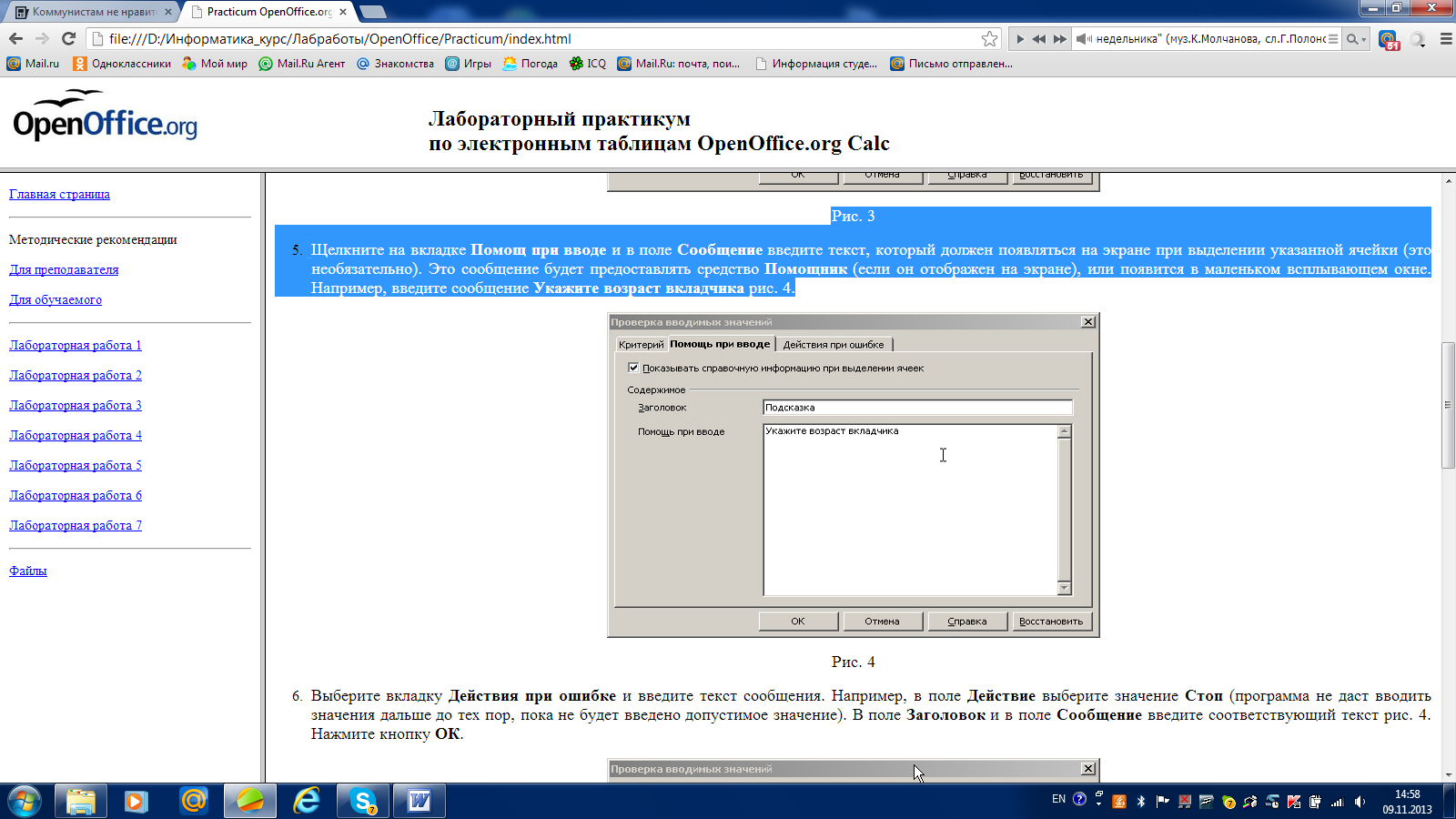Open Одноклассники bookmark
The width and height of the screenshot is (1456, 819).
coord(122,64)
